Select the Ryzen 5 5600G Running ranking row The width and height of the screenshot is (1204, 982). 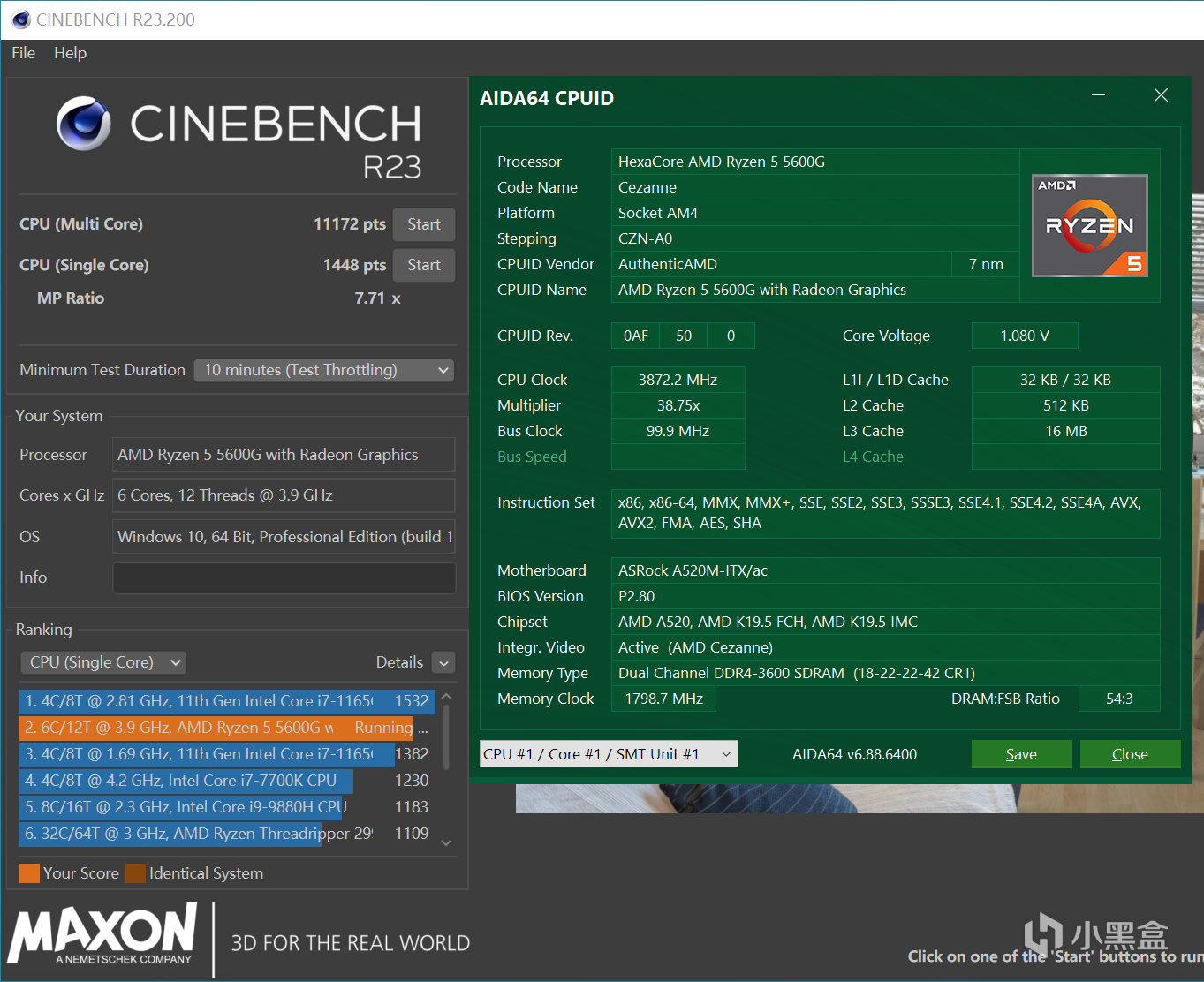[x=227, y=728]
